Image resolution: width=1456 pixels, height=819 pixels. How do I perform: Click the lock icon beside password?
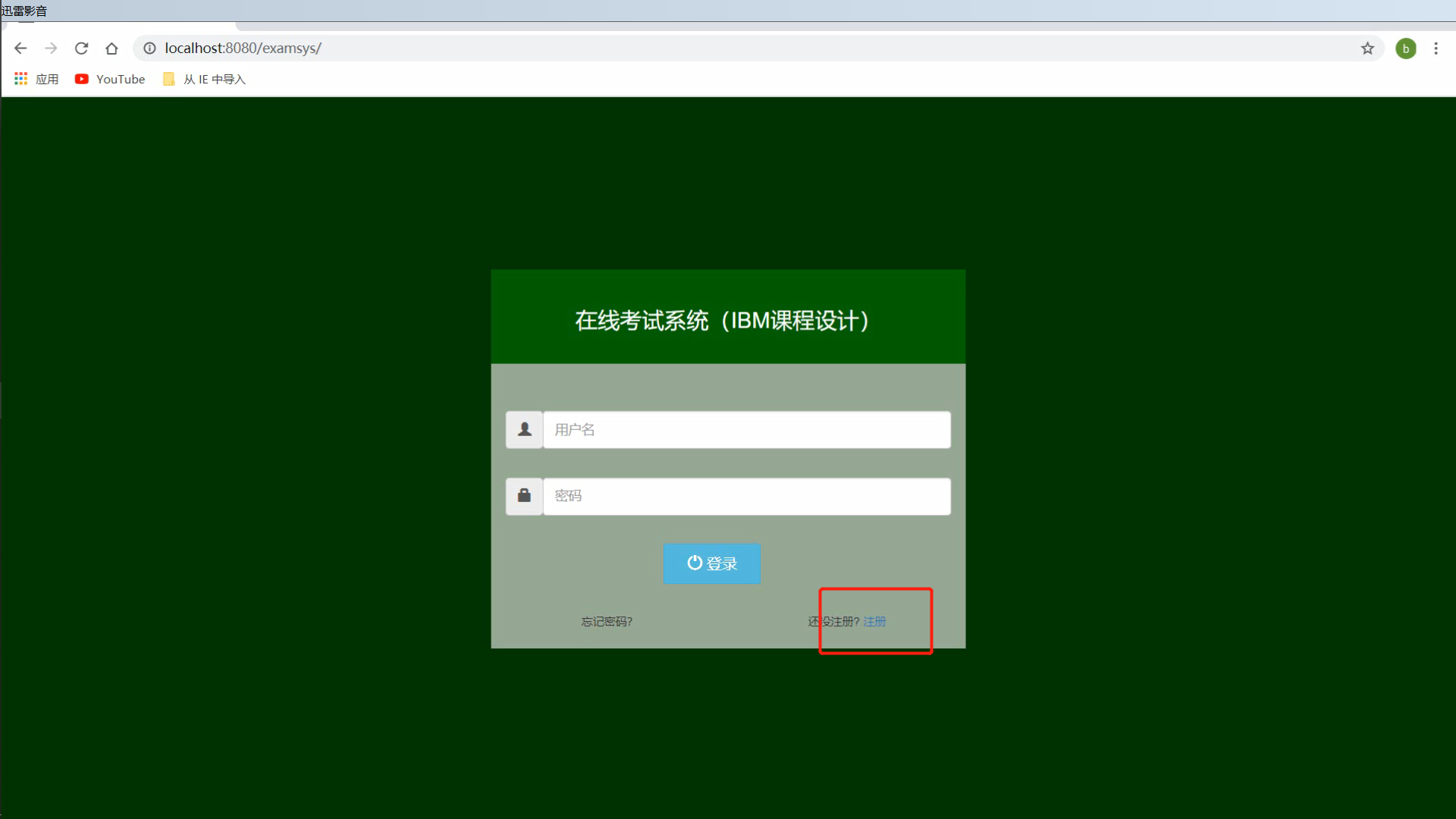(524, 496)
